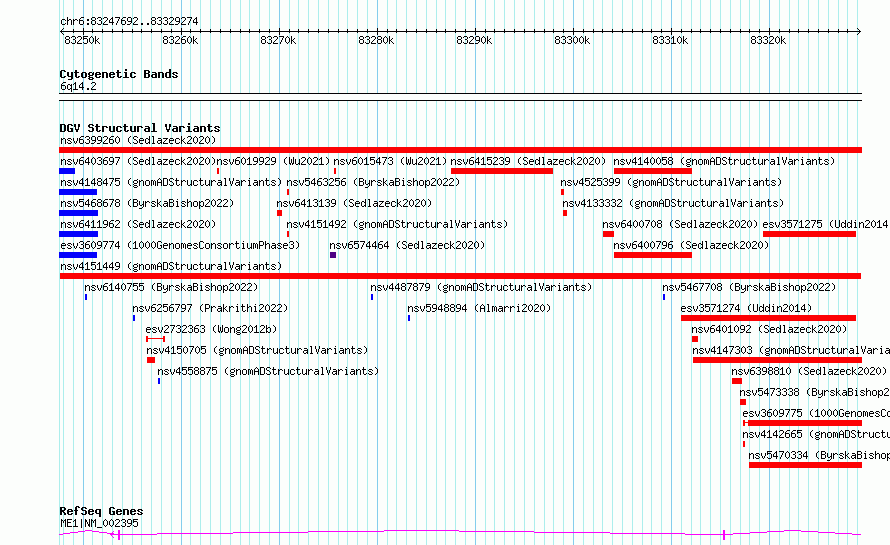The image size is (890, 545).
Task: Click nsv6256797 (Prakrithi2022) variant
Action: (210, 308)
